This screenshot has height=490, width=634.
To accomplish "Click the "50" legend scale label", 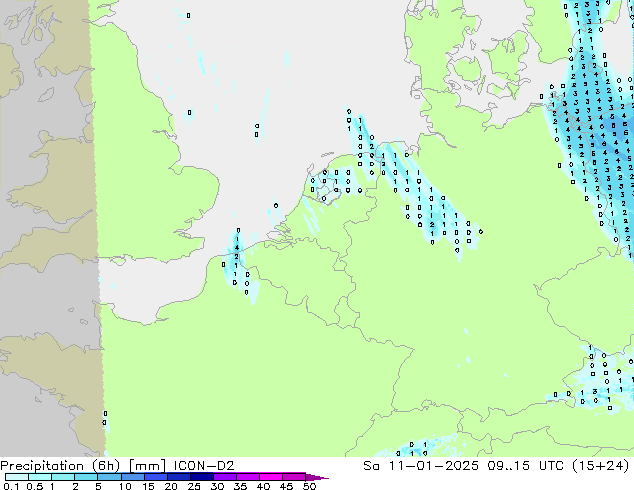I will [309, 486].
